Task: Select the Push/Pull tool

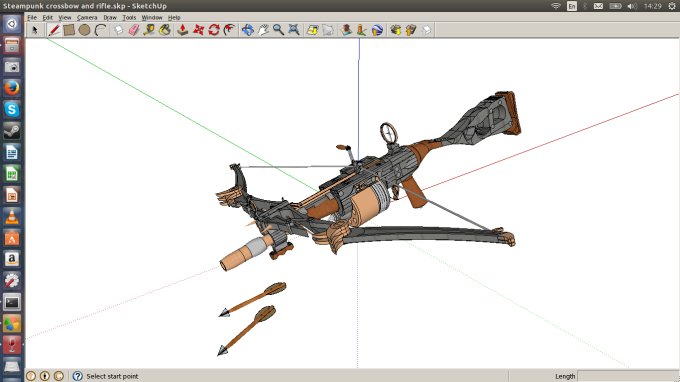Action: (183, 30)
